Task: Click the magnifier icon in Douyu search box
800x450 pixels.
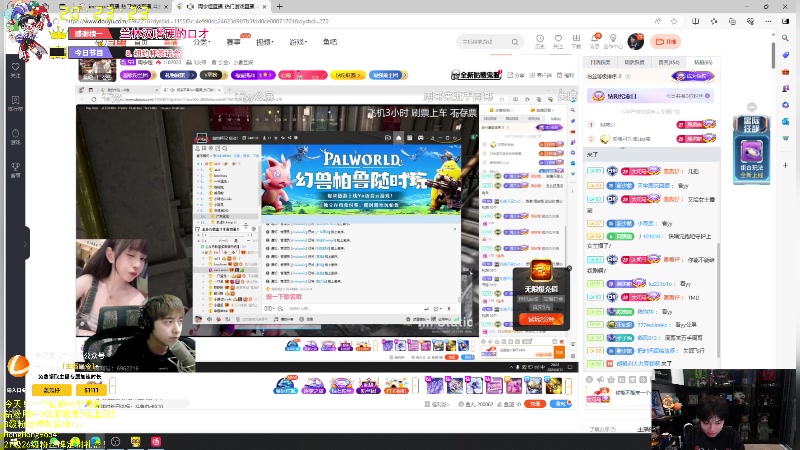Action: 515,42
